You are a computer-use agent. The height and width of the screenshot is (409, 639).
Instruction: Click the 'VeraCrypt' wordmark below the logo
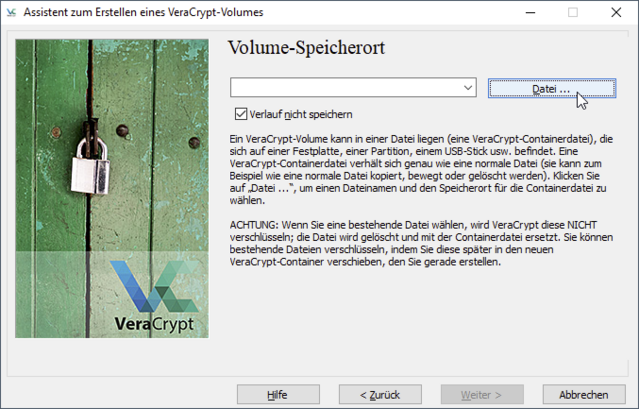[x=144, y=327]
